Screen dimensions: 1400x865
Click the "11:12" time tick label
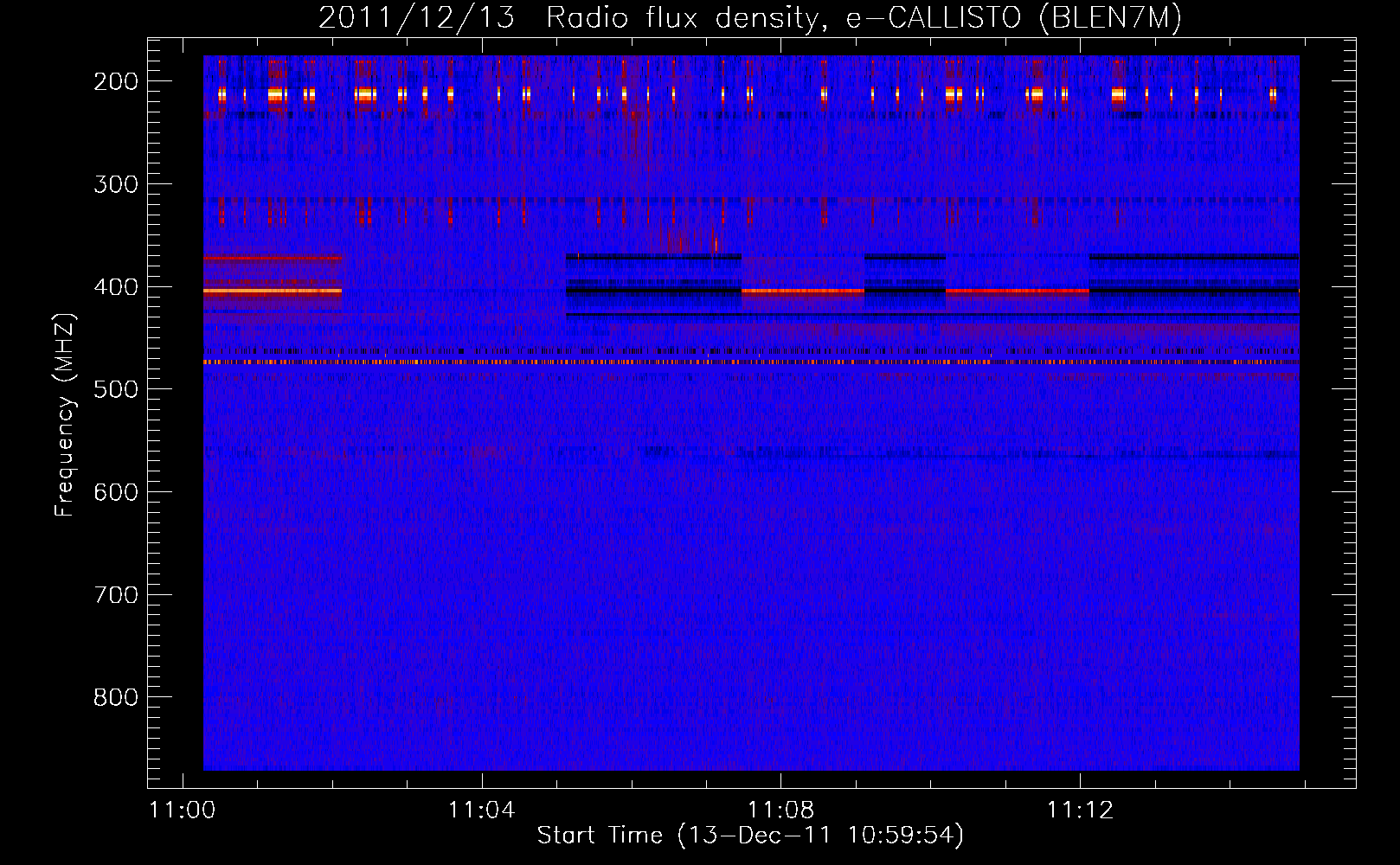pyautogui.click(x=1080, y=811)
